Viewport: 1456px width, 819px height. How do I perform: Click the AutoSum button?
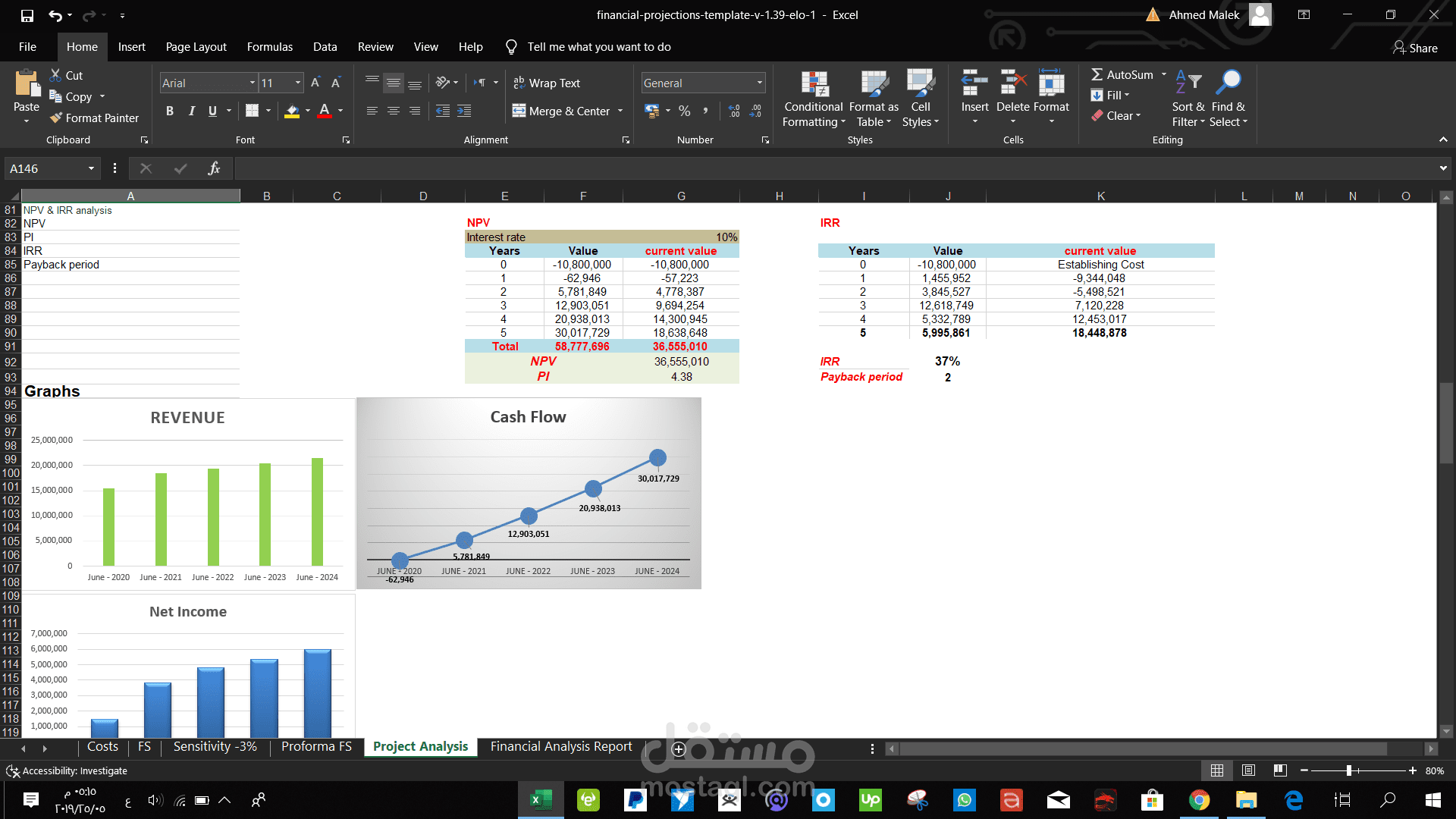1121,74
